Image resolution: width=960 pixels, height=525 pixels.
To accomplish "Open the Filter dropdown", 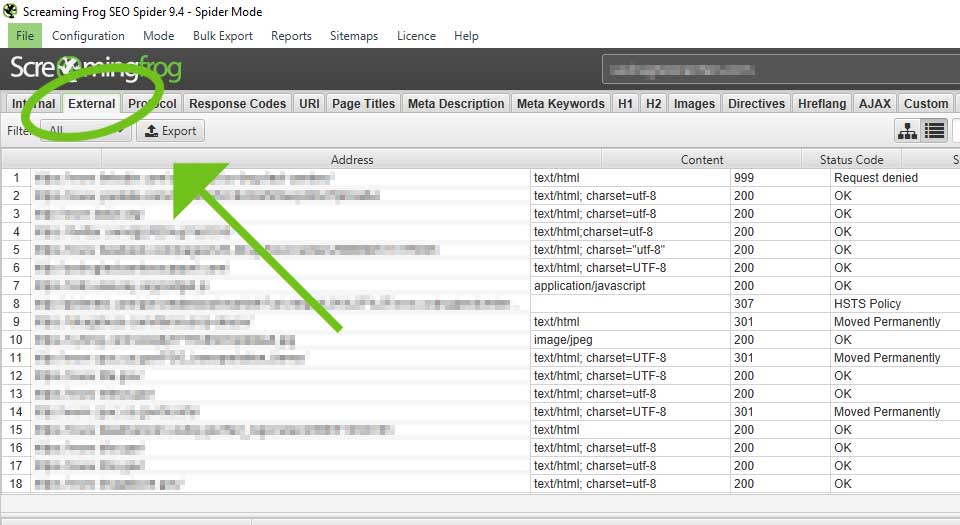I will pos(85,131).
